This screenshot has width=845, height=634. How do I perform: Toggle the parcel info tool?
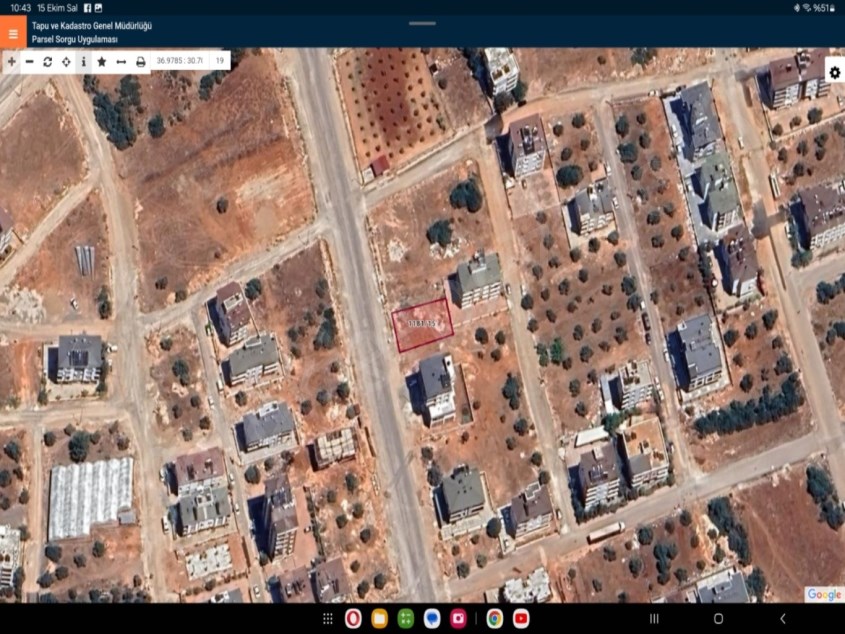coord(83,62)
